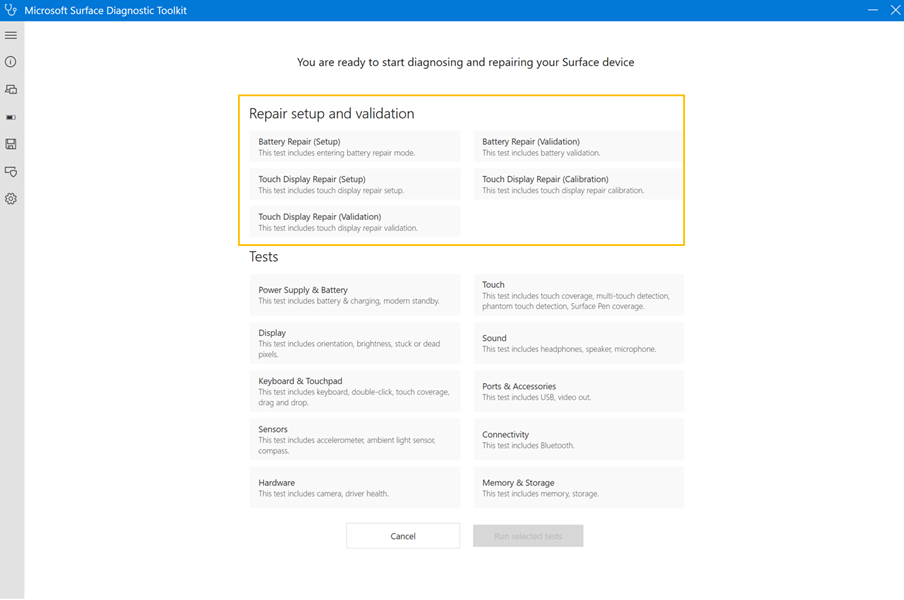Click the Cancel button
Screen dimensions: 904x600
point(402,535)
